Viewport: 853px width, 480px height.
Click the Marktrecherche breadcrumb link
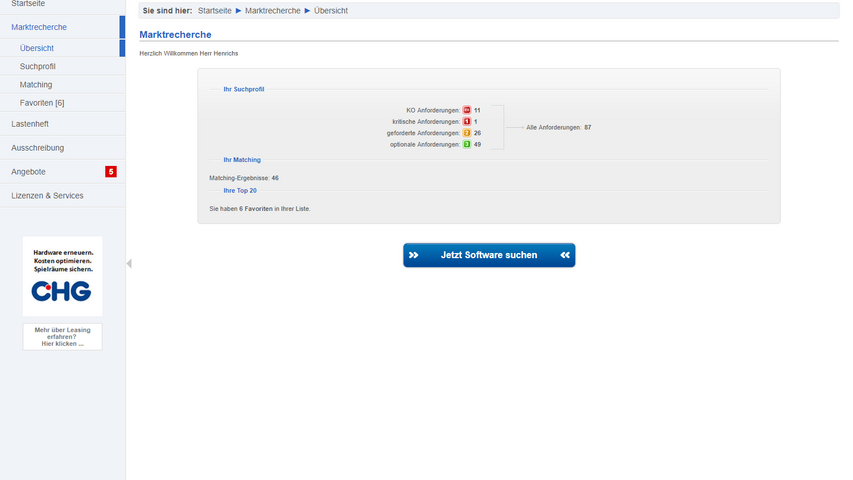pyautogui.click(x=272, y=11)
